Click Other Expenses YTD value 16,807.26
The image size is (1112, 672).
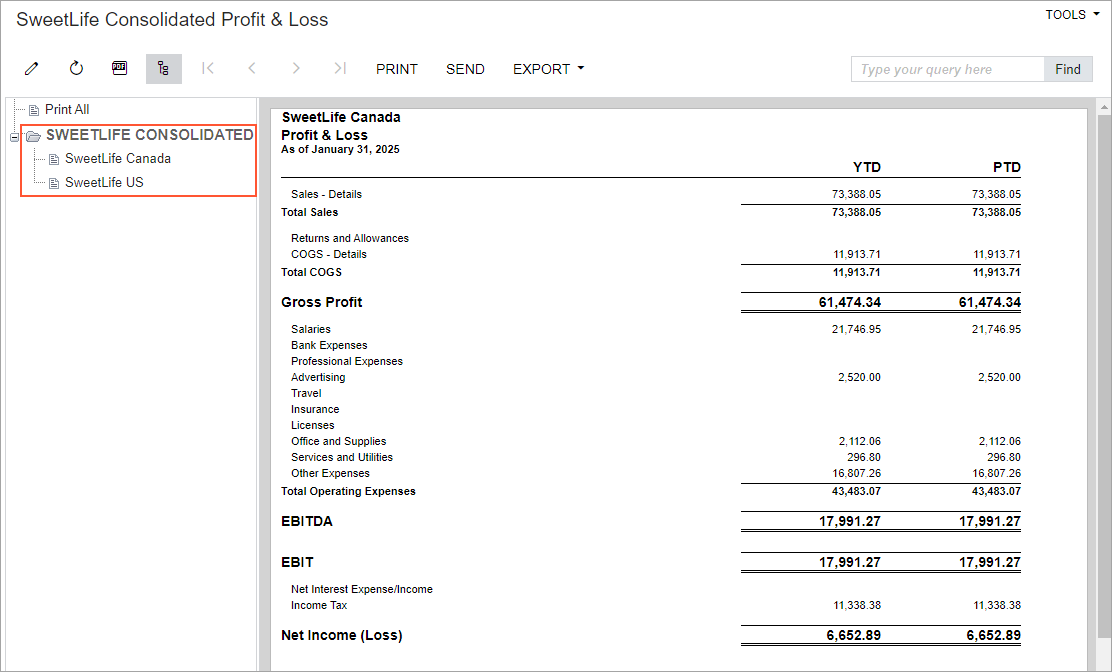857,473
